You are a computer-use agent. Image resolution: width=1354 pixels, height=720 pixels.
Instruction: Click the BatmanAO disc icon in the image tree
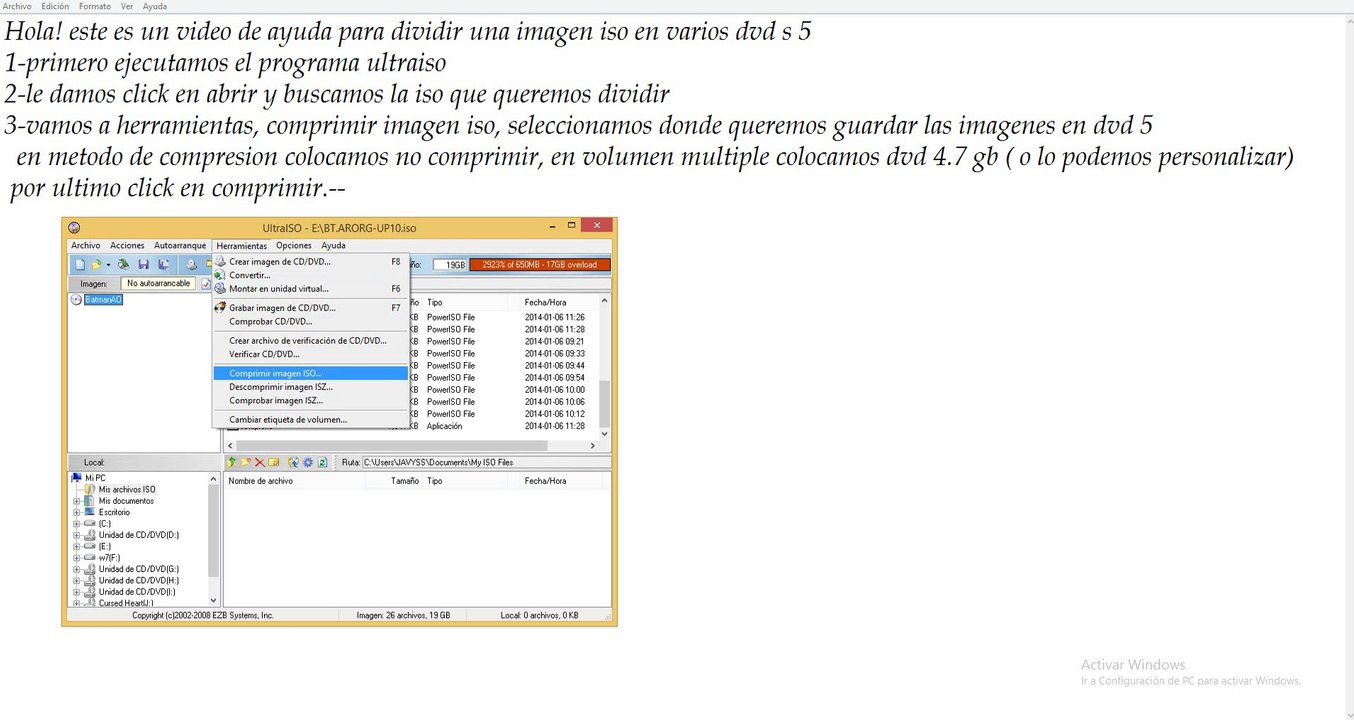coord(76,299)
